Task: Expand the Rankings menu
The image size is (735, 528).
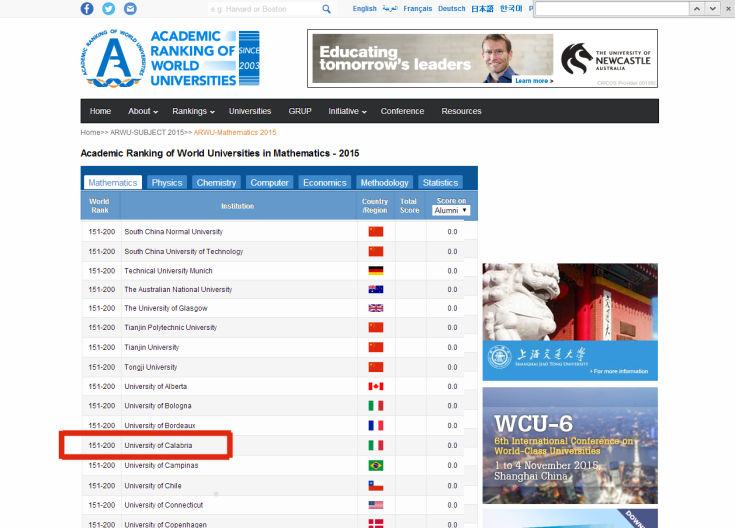Action: [193, 111]
